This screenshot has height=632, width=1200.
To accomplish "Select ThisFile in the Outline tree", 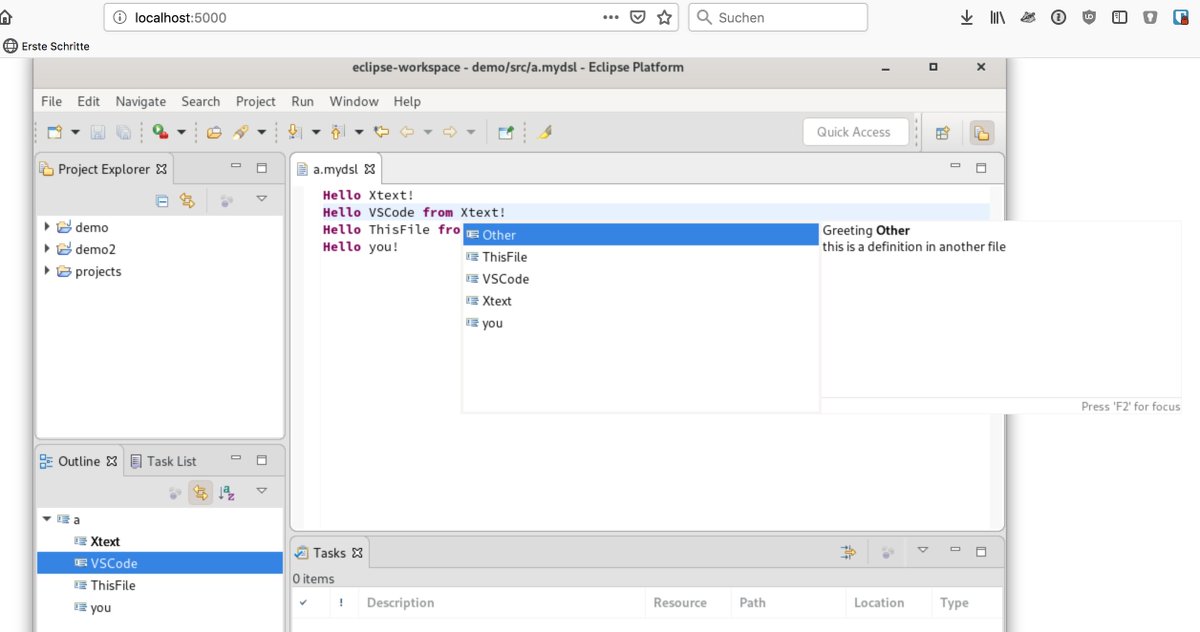I will pos(112,585).
